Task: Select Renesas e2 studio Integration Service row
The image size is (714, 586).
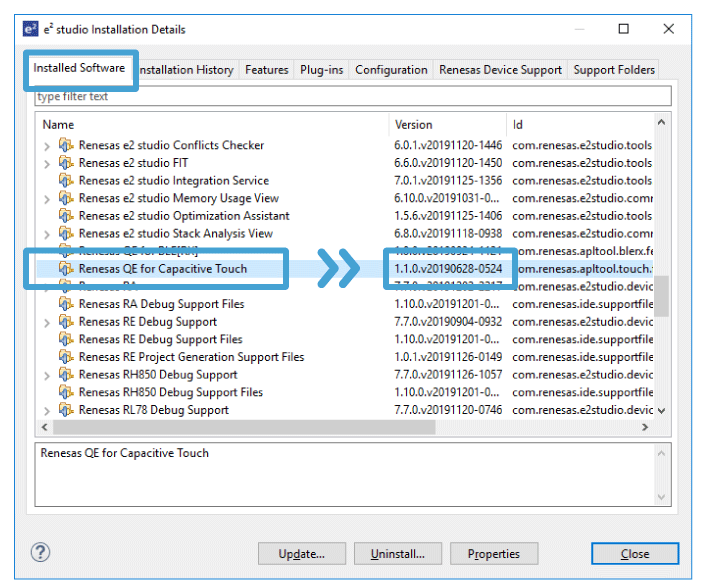Action: [x=345, y=181]
